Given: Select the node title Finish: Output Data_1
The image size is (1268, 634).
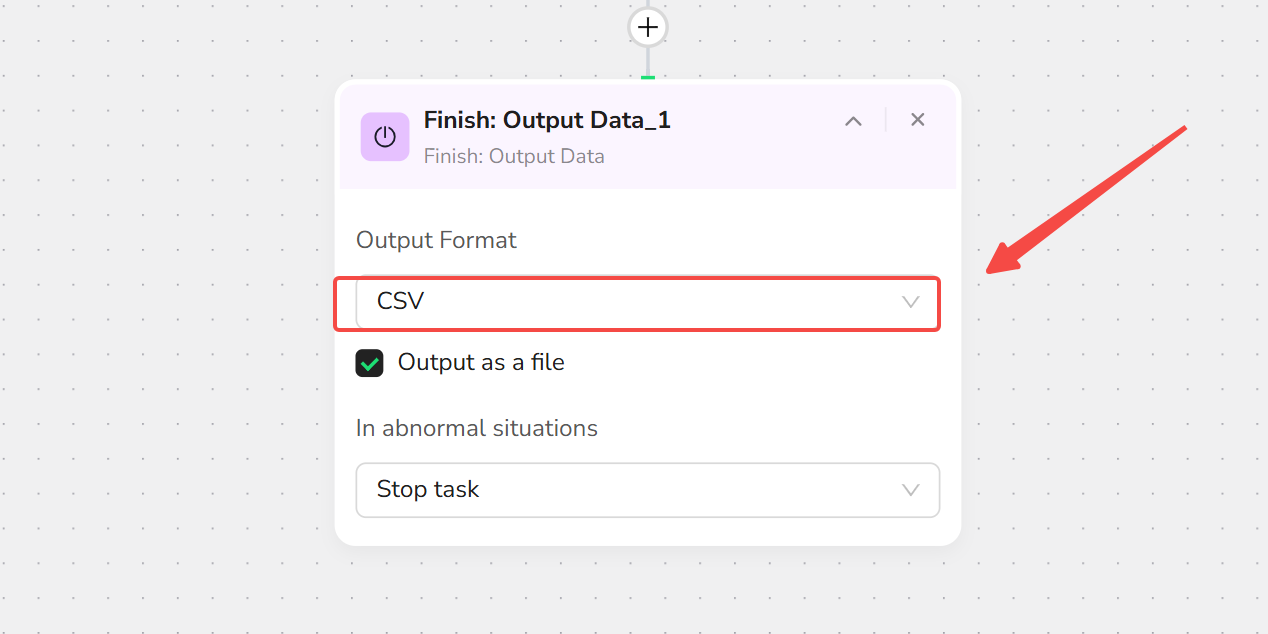Looking at the screenshot, I should (x=547, y=121).
